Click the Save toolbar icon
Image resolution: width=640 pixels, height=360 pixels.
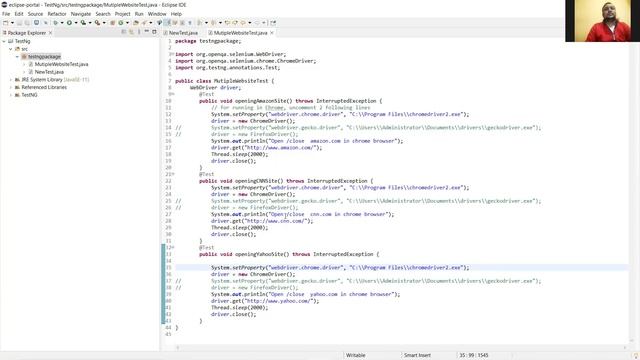coord(19,23)
